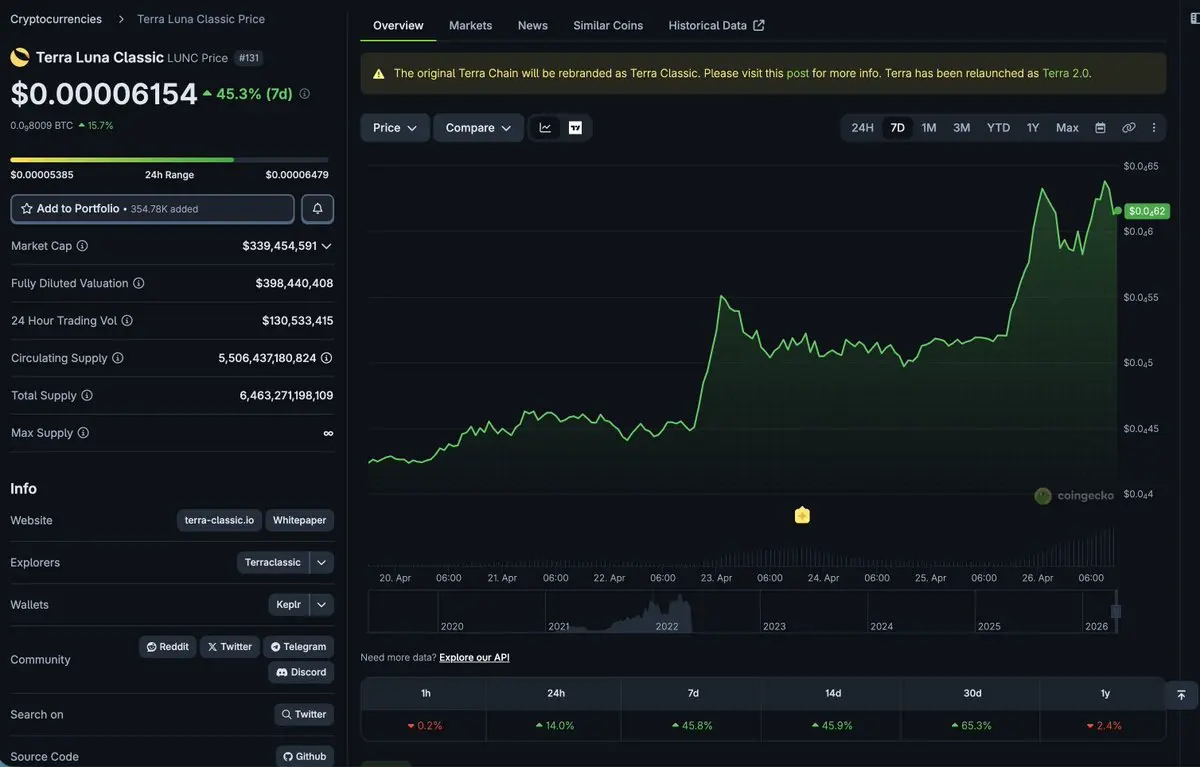The image size is (1200, 767).
Task: Open the Price dropdown
Action: 395,128
